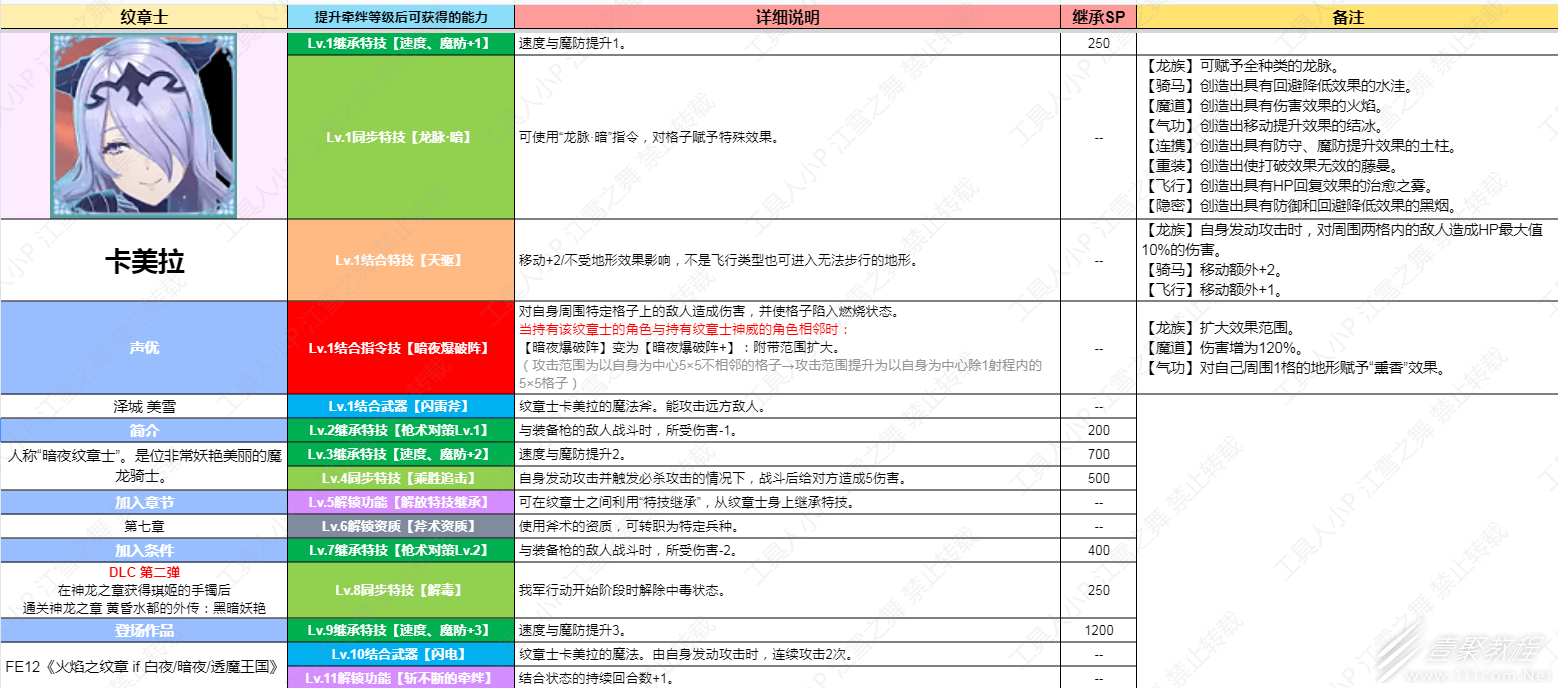The width and height of the screenshot is (1558, 688).
Task: Click the red DLC 第二弹 text
Action: tap(144, 572)
